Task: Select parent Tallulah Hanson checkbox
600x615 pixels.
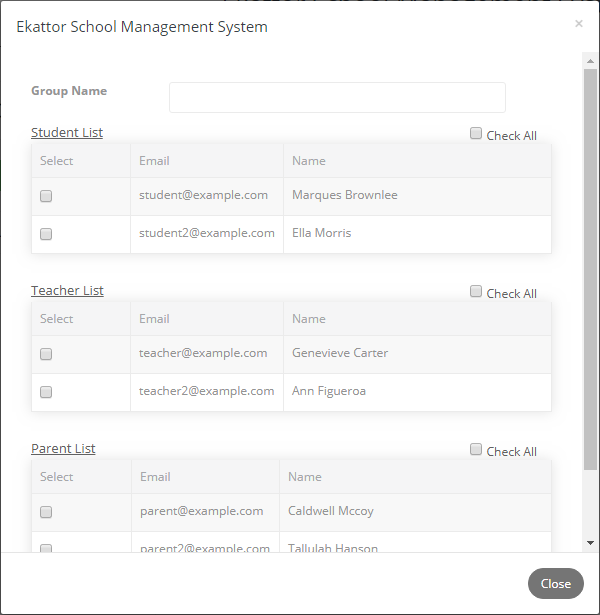Action: tap(46, 548)
